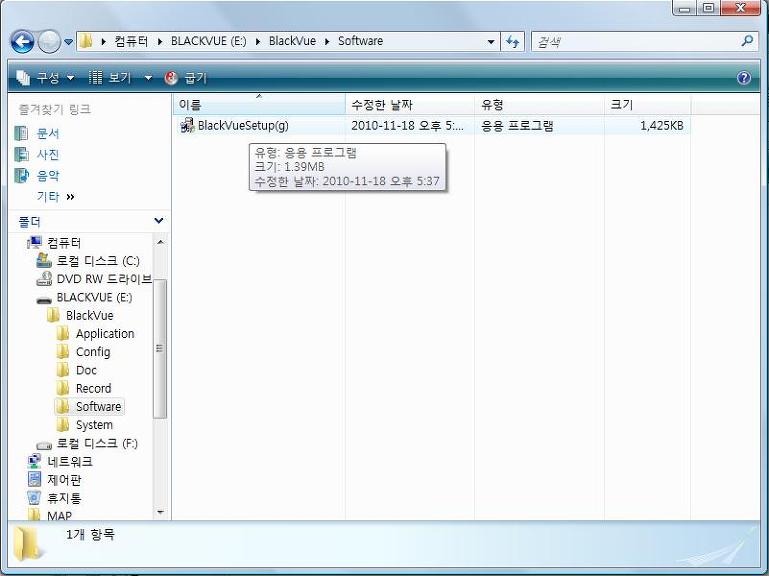Sort by the 유형 column header

539,105
